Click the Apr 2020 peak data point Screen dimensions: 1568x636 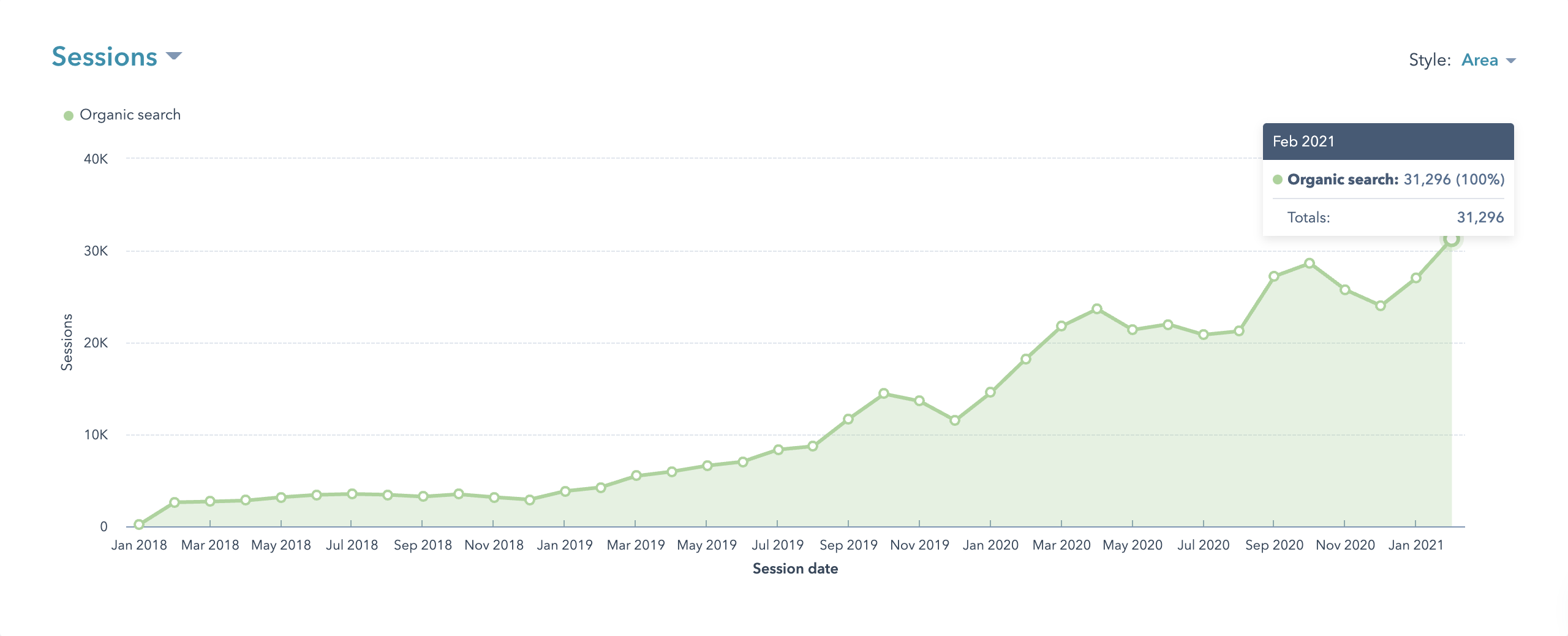point(1097,309)
